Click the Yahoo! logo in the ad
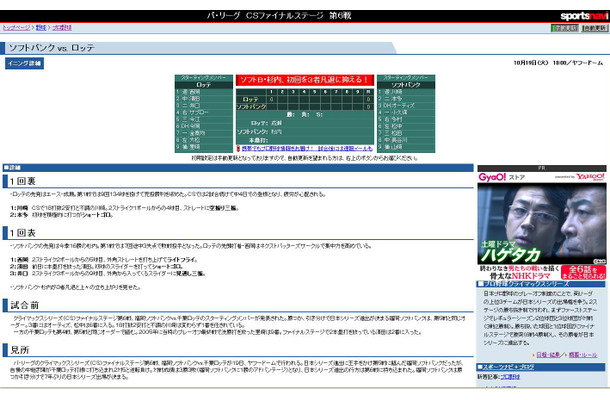This screenshot has width=610, height=400. (590, 177)
